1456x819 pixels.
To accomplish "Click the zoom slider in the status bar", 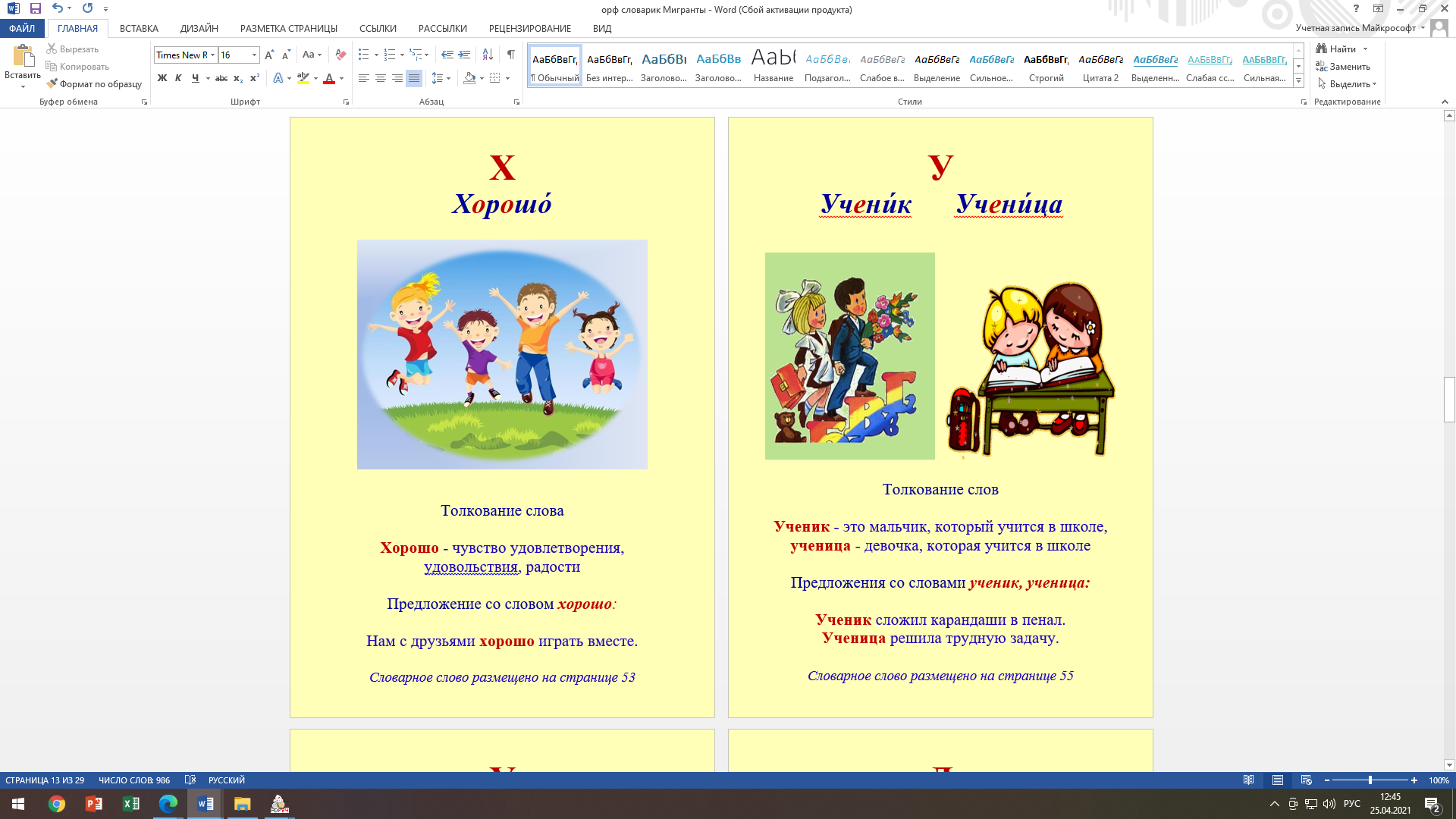I will coord(1370,780).
